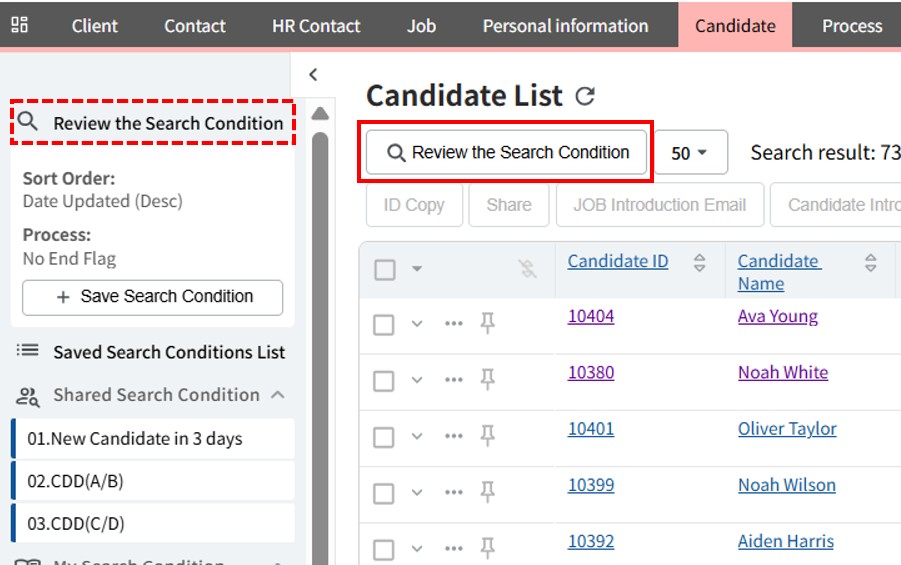Open three-dot menu for Noah Wilson row

coord(454,492)
